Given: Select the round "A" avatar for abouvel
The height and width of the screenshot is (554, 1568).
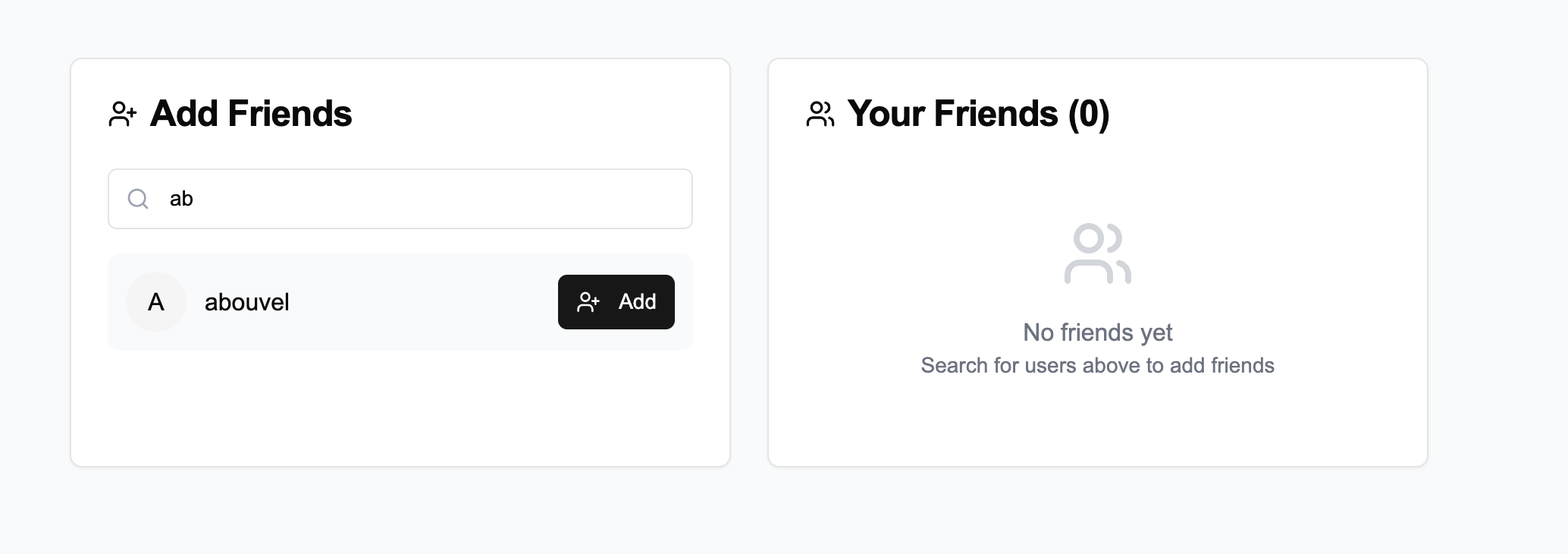Looking at the screenshot, I should (x=156, y=302).
